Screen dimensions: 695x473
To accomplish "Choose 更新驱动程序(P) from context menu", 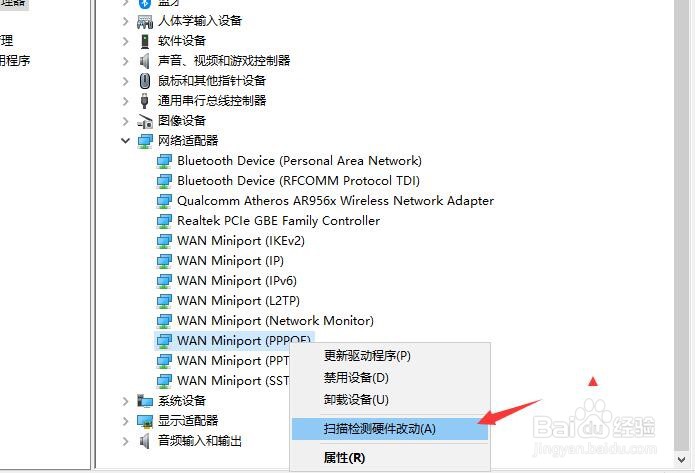I will 367,356.
